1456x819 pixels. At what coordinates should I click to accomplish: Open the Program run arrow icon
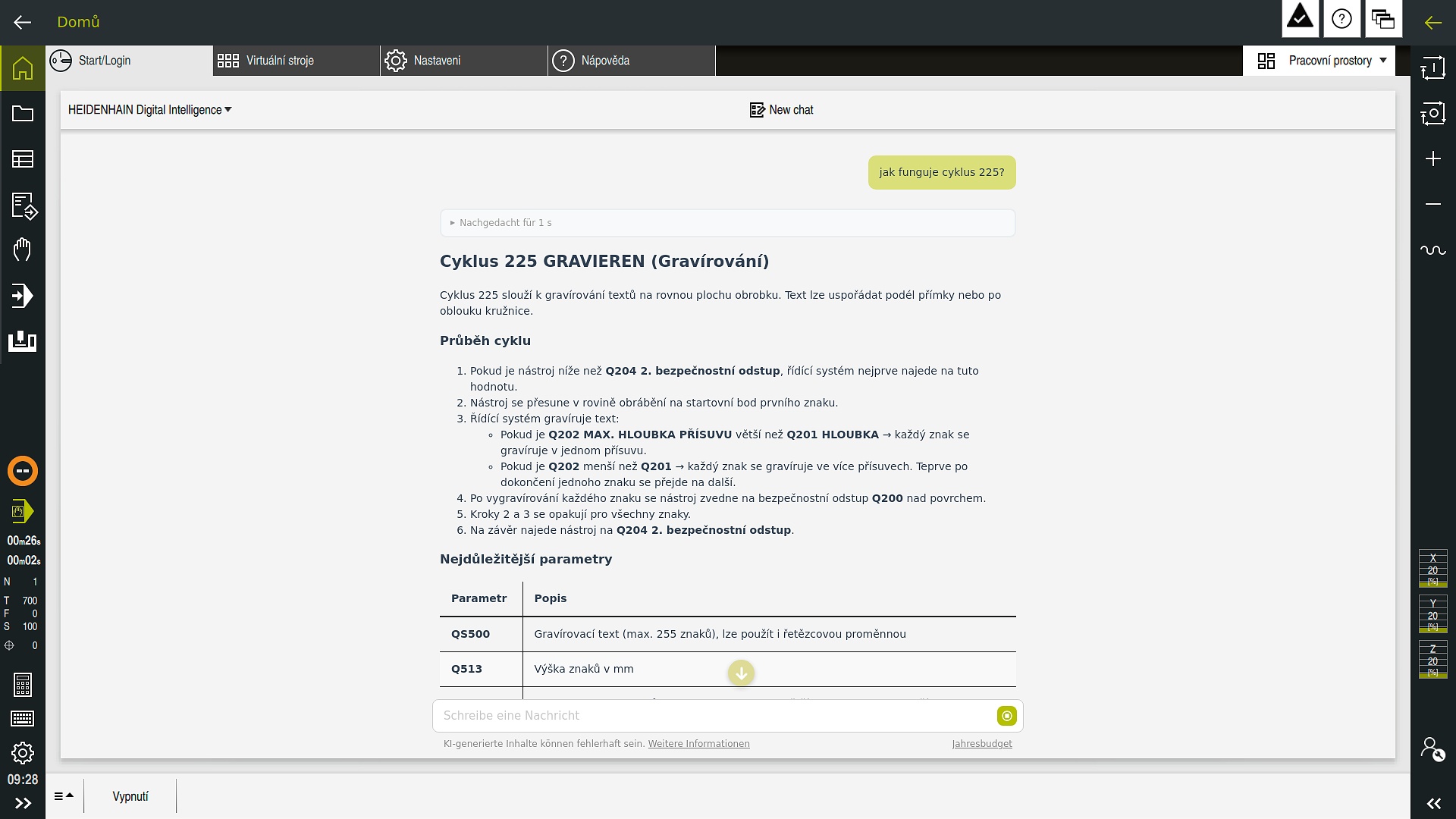pyautogui.click(x=23, y=296)
